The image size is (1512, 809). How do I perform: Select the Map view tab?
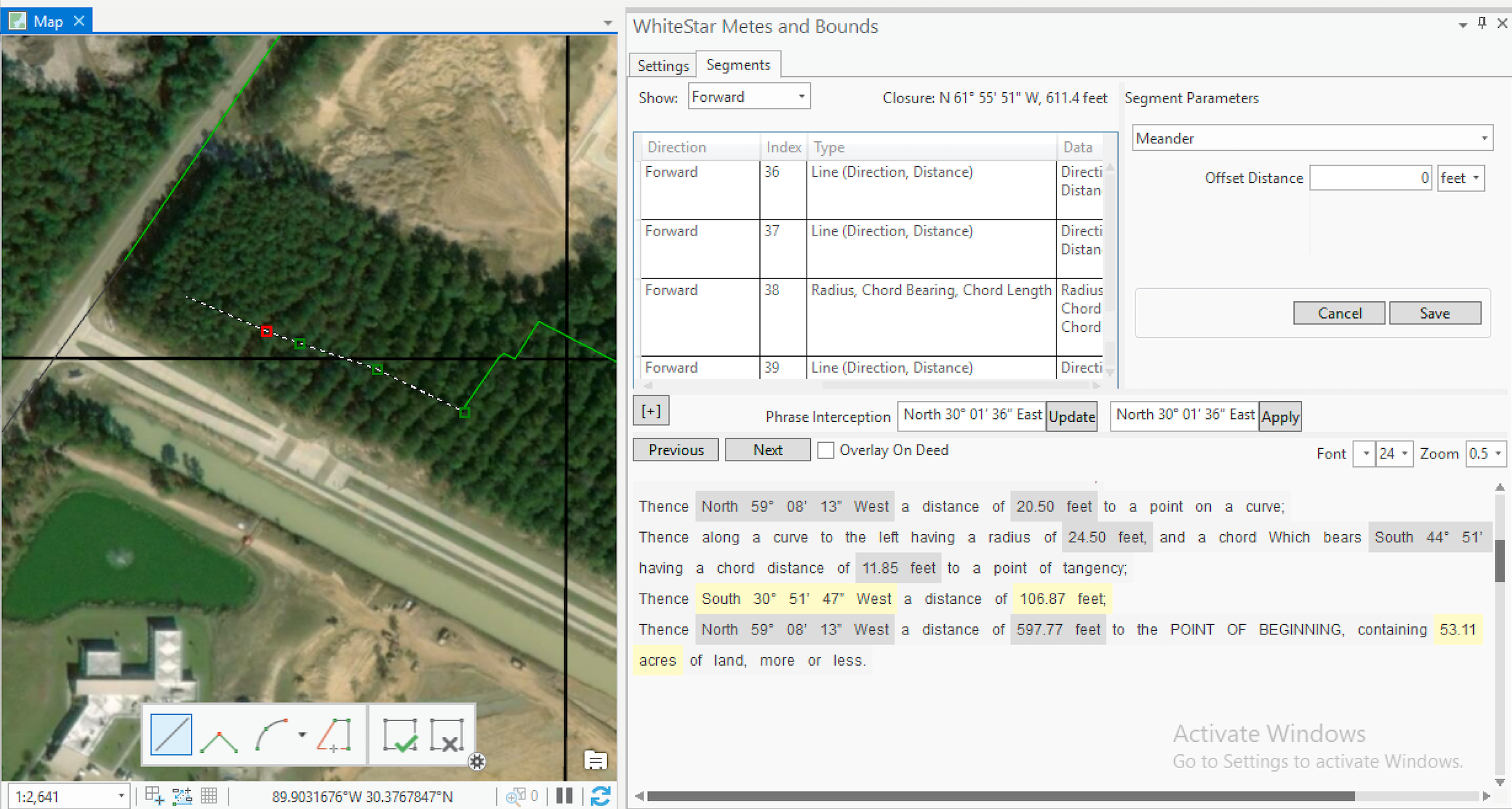tap(47, 21)
